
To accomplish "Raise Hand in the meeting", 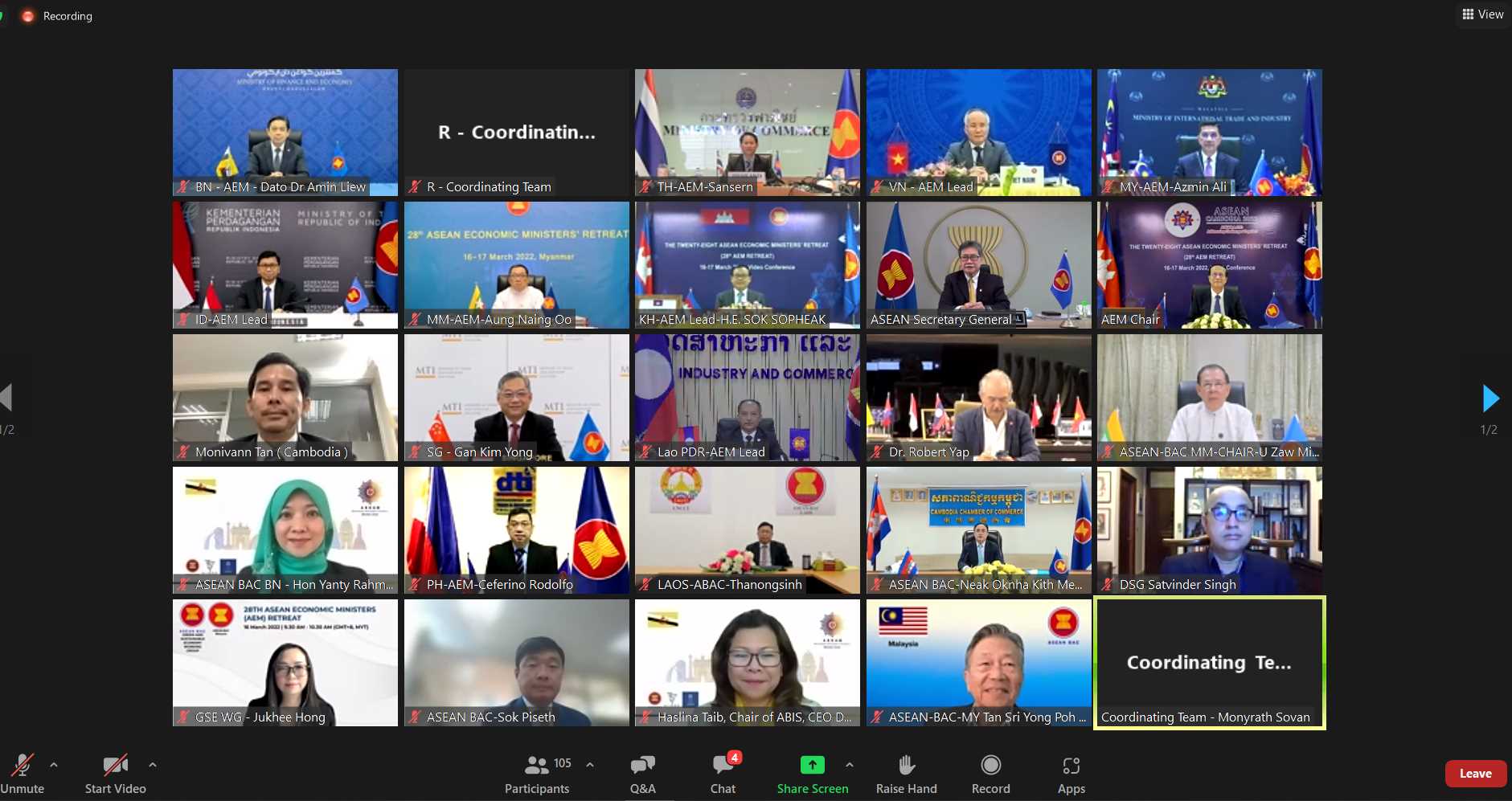I will (x=907, y=774).
